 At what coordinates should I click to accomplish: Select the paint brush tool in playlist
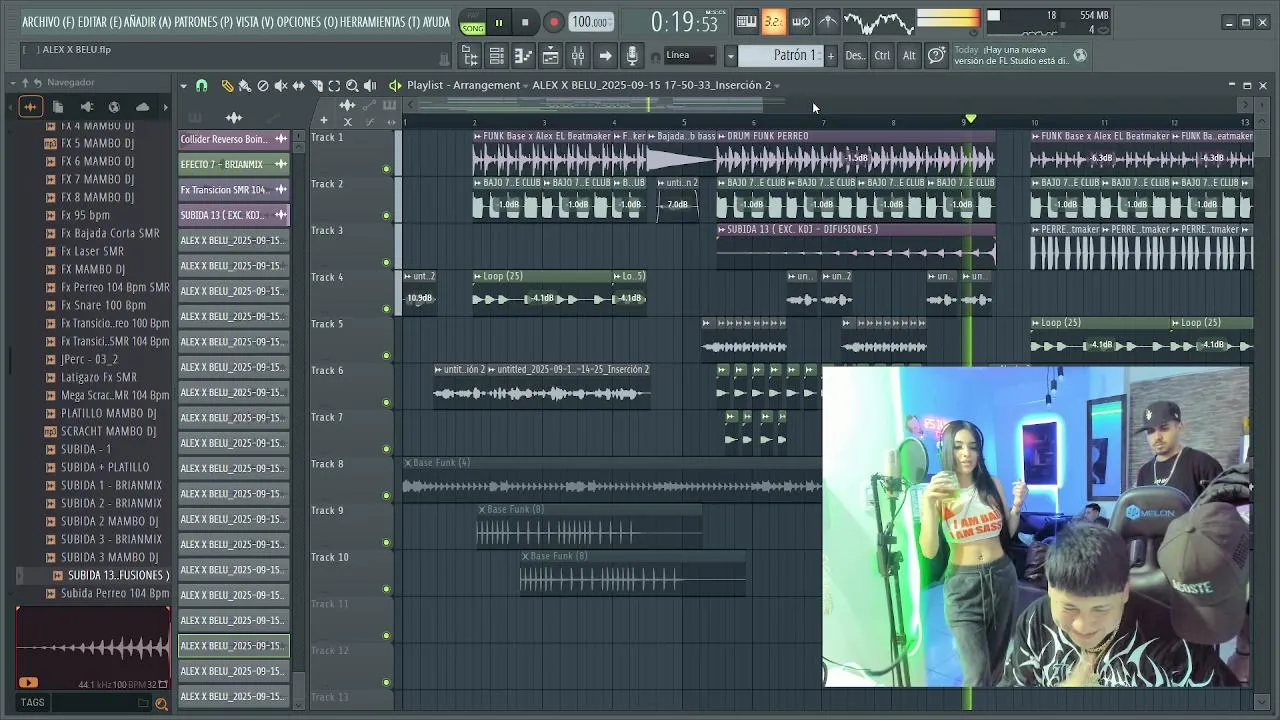tap(244, 86)
